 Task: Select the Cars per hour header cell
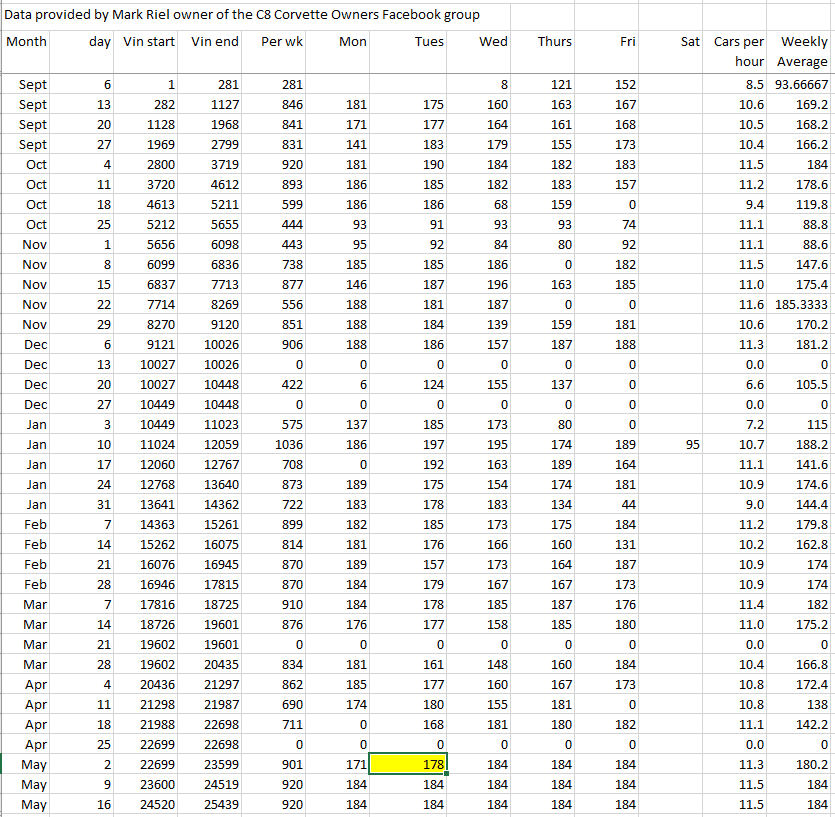[739, 52]
